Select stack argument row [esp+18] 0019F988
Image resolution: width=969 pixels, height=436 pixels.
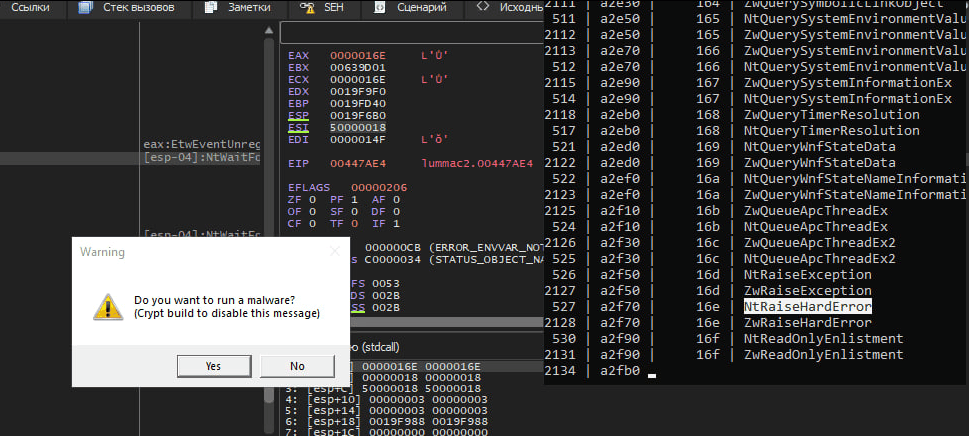389,422
